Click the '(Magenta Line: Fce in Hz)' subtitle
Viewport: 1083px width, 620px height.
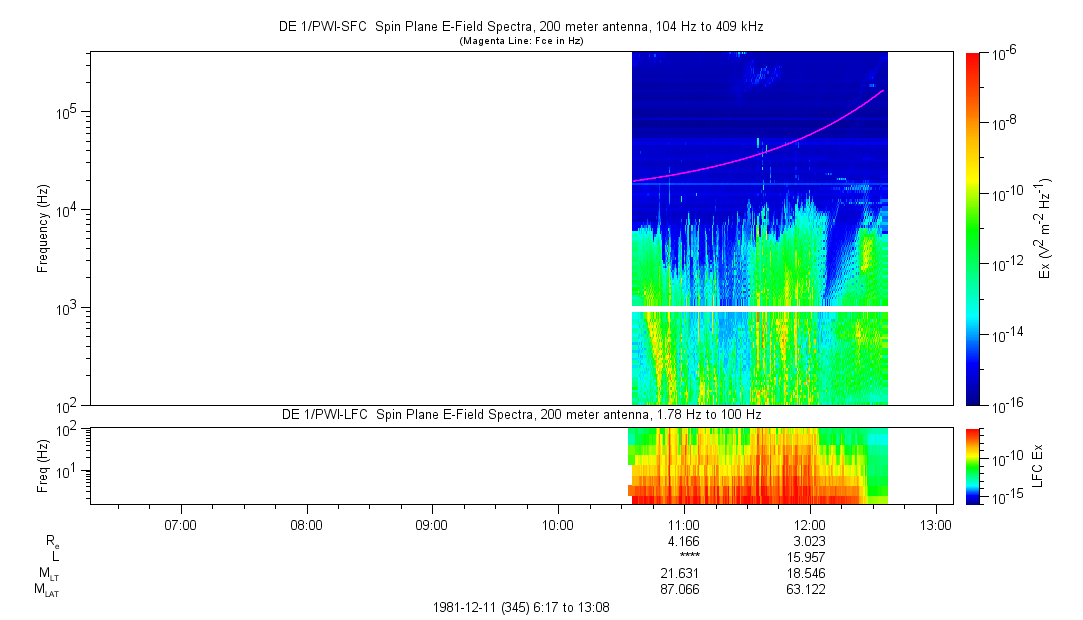(x=520, y=41)
